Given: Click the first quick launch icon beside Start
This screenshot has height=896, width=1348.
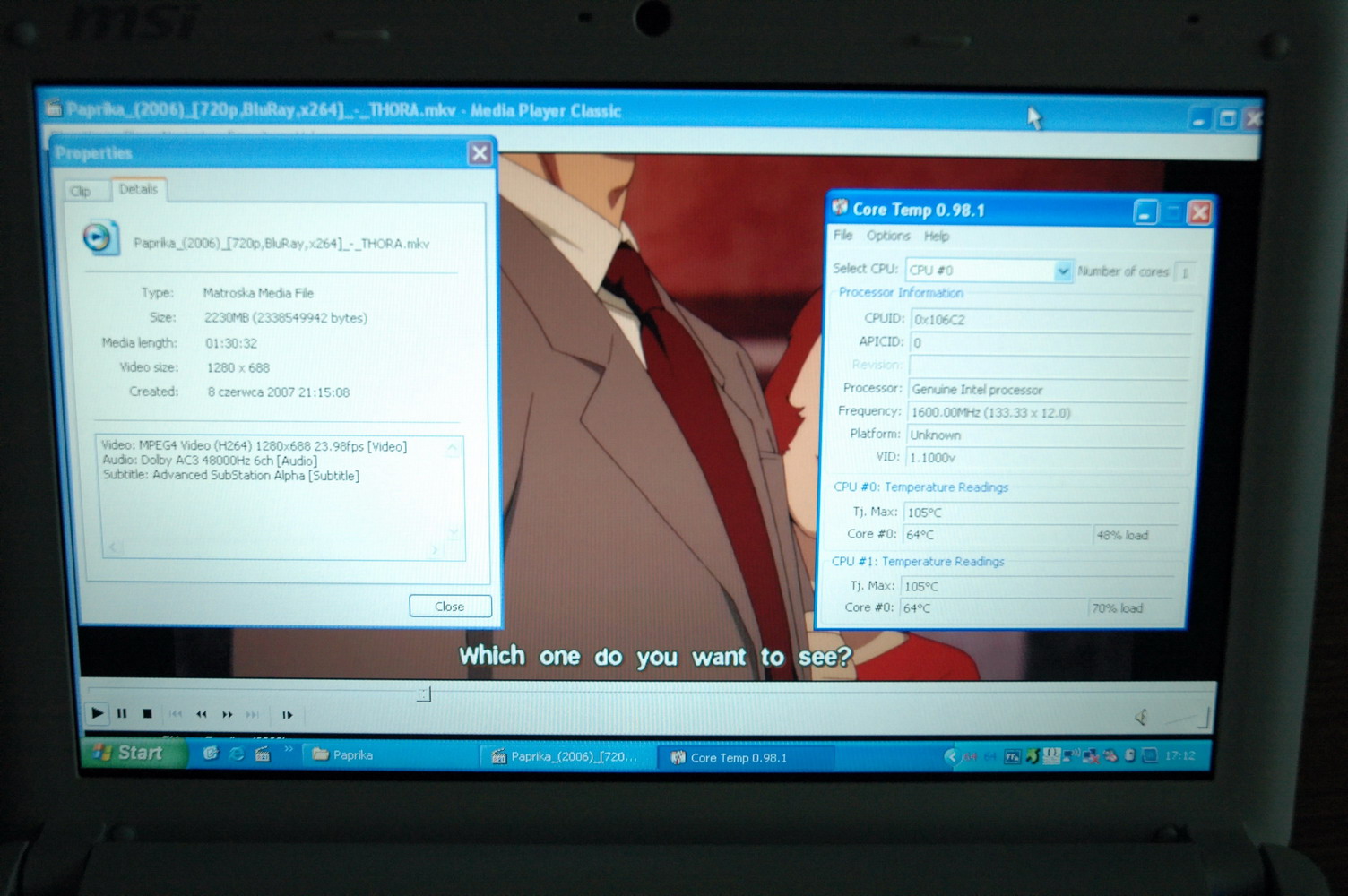Looking at the screenshot, I should tap(211, 754).
